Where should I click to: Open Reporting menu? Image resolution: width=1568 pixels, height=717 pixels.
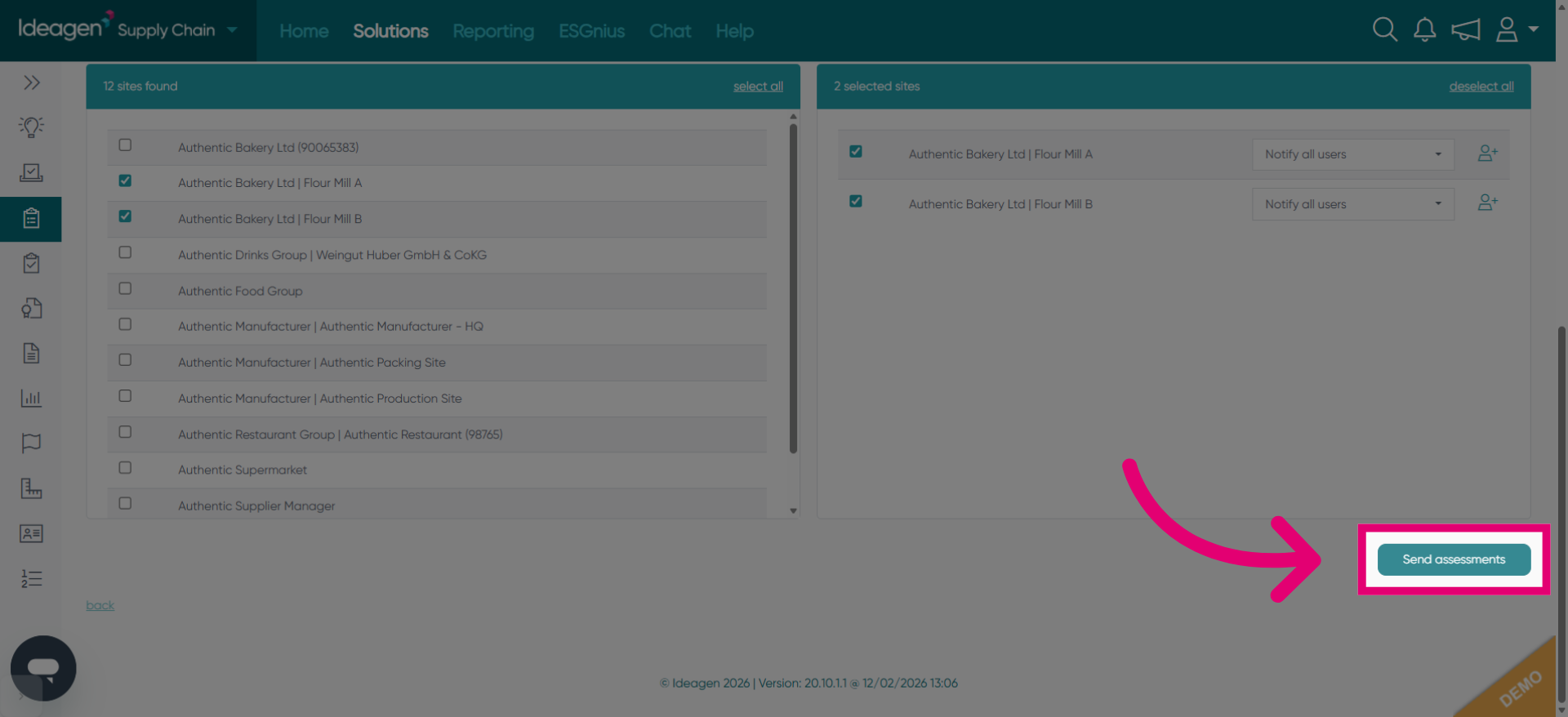coord(493,31)
